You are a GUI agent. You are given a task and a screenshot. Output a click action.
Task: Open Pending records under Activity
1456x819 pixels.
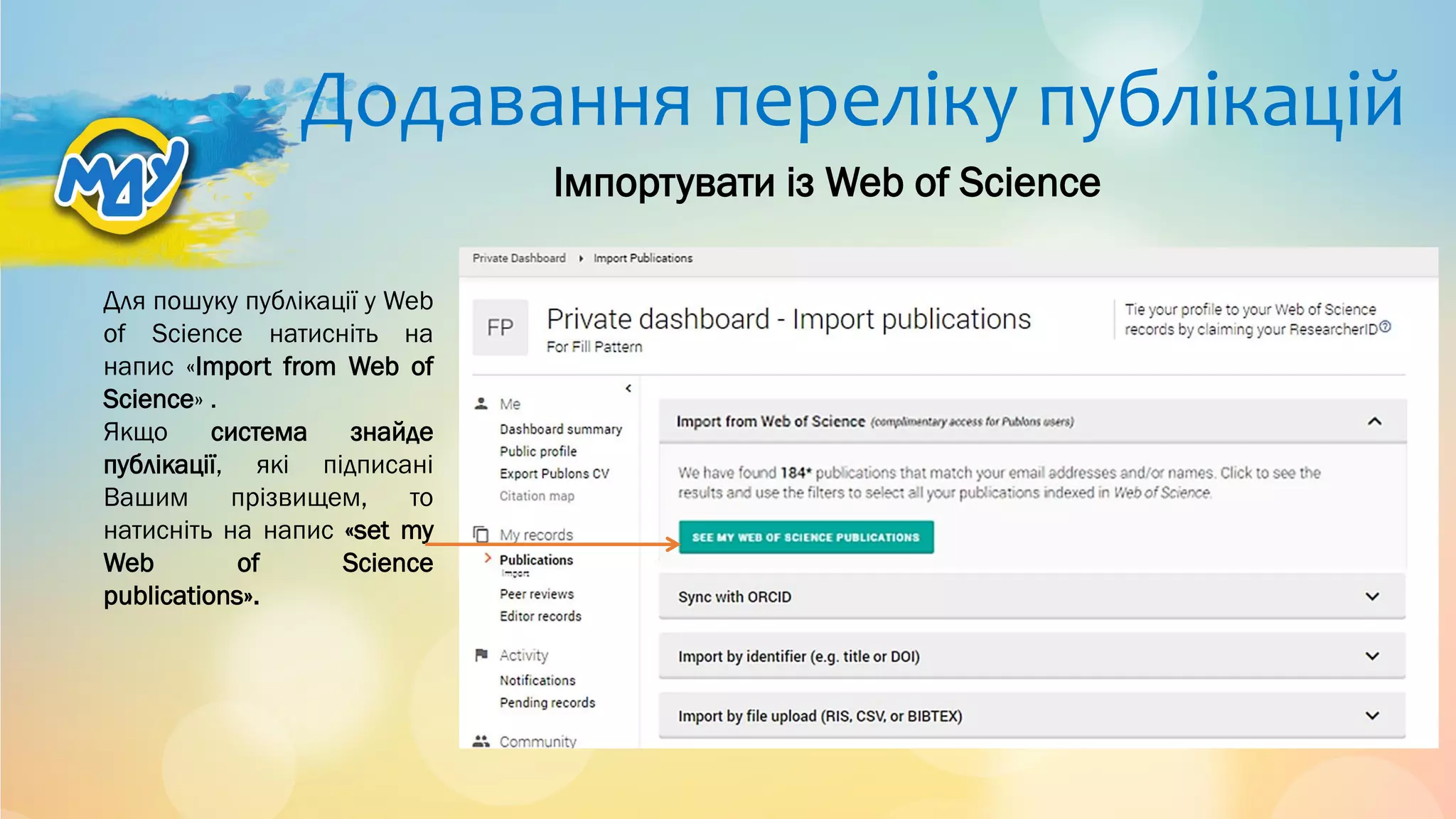[547, 702]
